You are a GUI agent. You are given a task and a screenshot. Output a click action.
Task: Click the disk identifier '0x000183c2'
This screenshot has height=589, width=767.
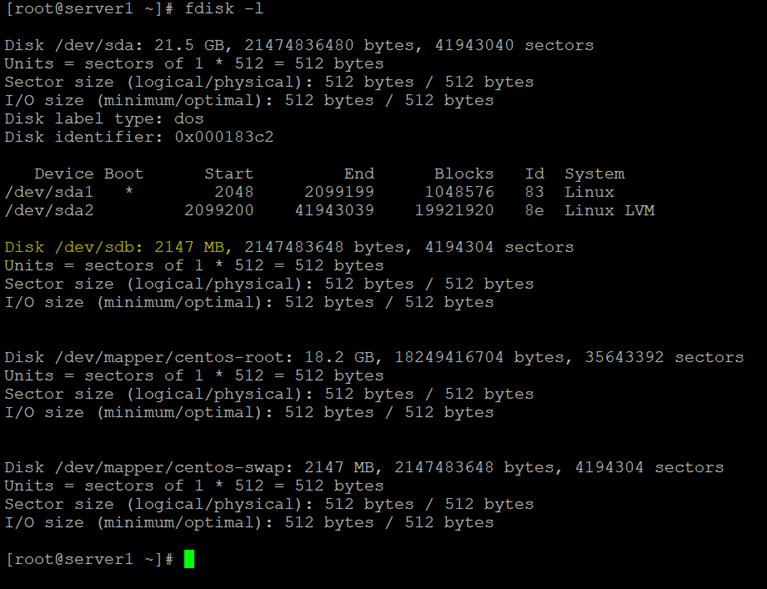click(224, 137)
